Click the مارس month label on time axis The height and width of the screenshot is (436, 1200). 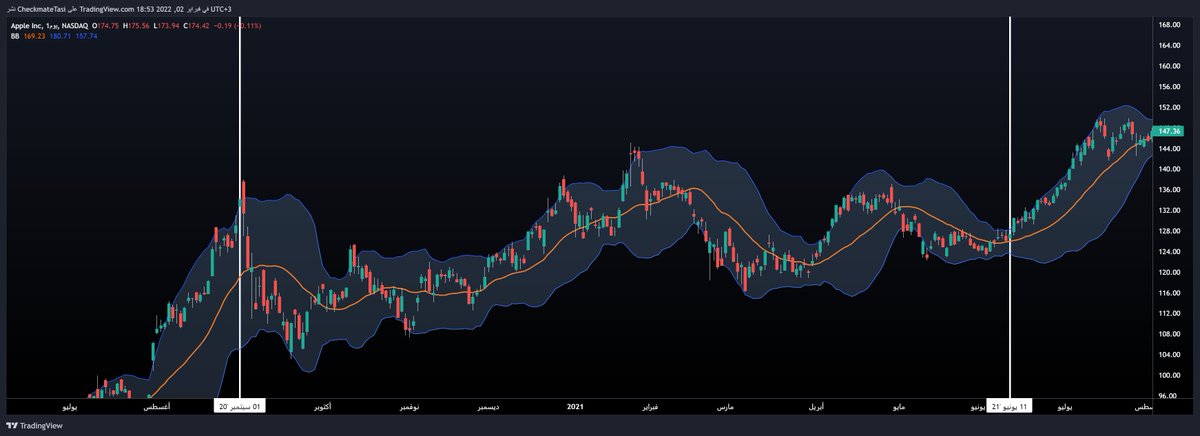click(x=724, y=407)
